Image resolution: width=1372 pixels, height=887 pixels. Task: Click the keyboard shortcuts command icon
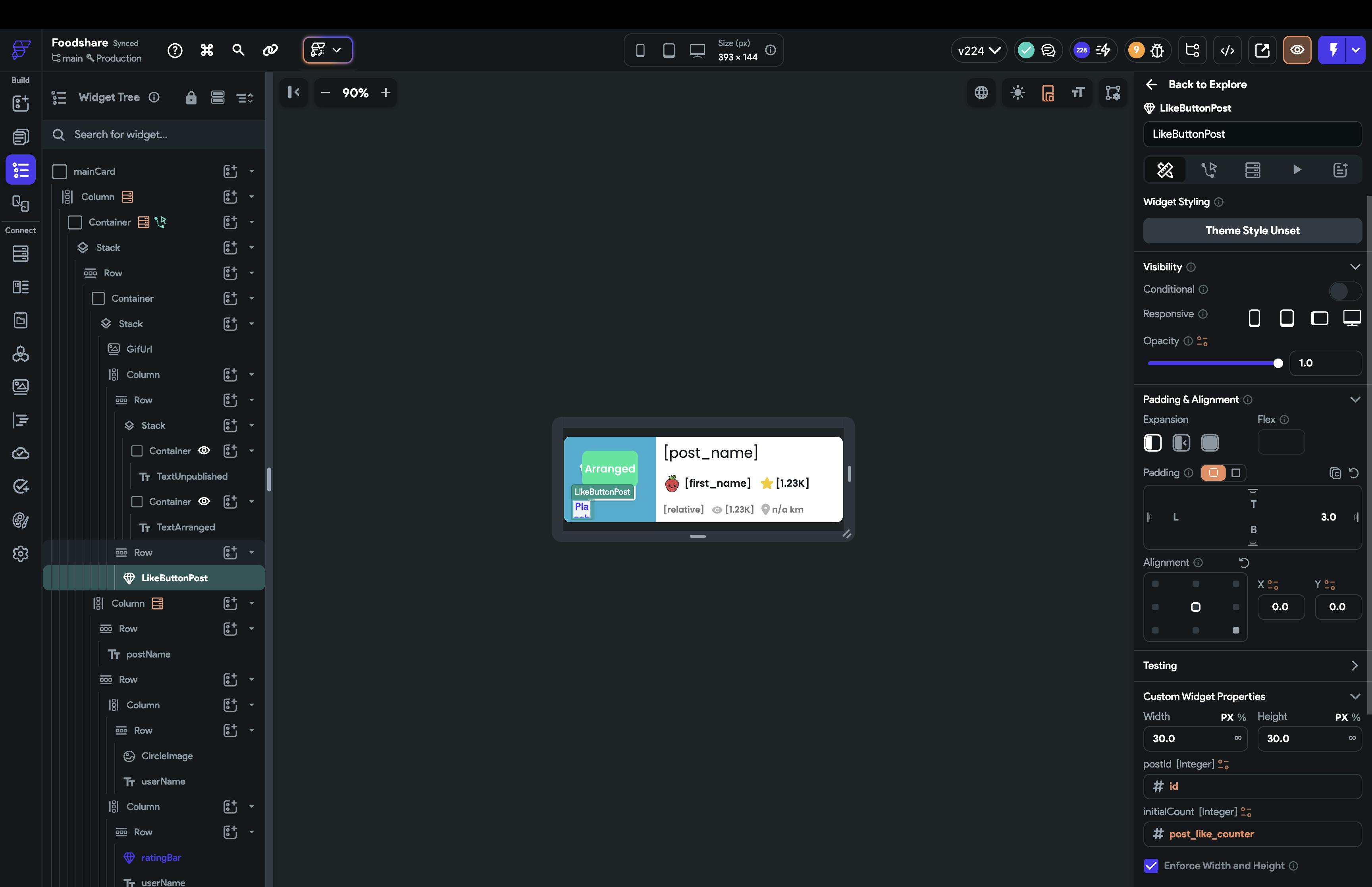[x=207, y=50]
